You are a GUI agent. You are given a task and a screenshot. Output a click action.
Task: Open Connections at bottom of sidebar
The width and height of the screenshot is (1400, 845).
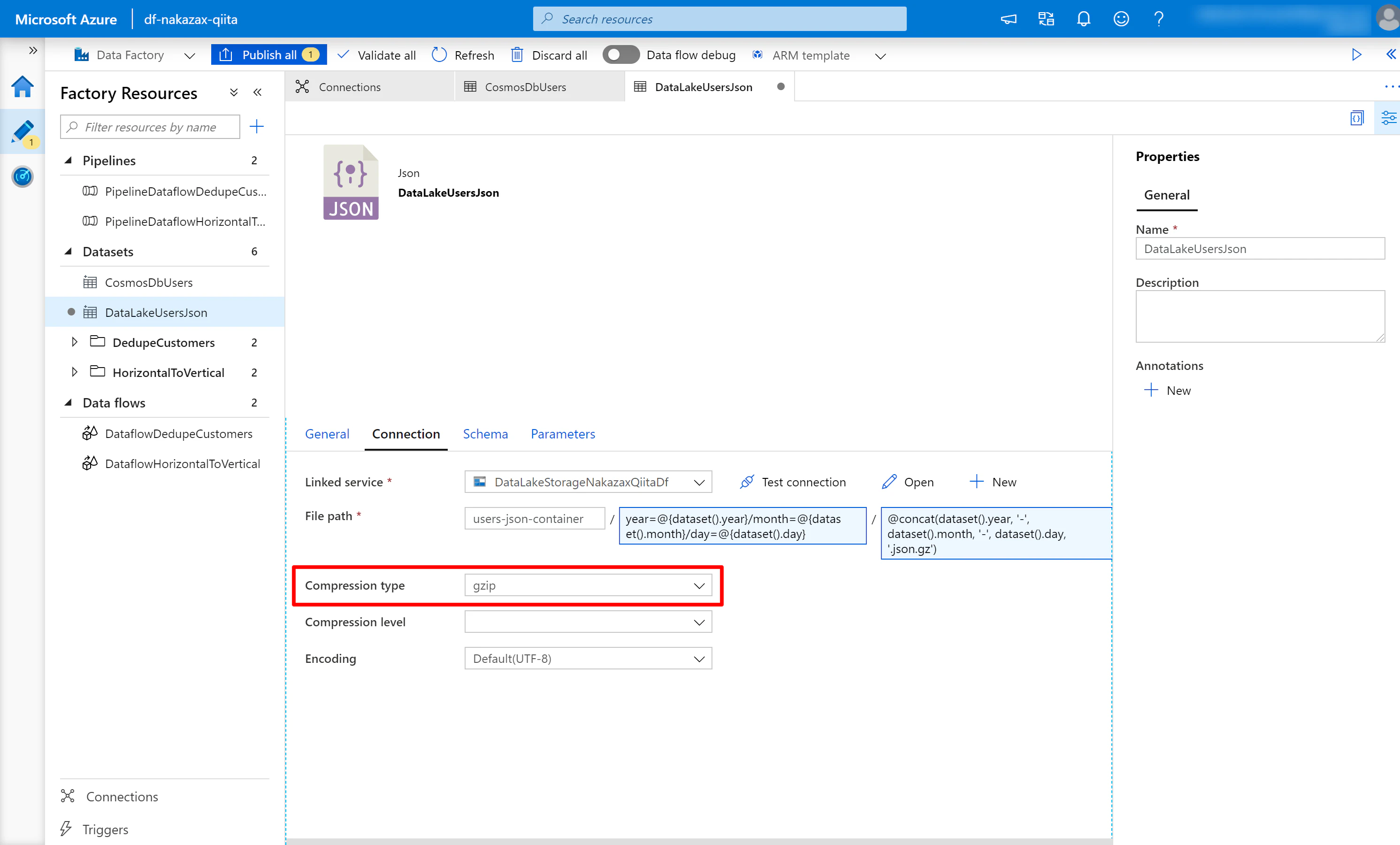click(x=110, y=796)
